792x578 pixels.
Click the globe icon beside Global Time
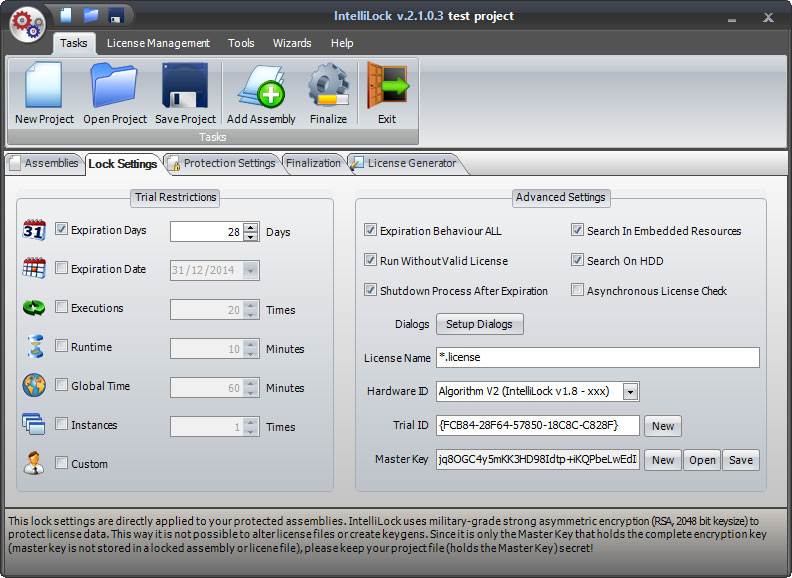tap(34, 386)
